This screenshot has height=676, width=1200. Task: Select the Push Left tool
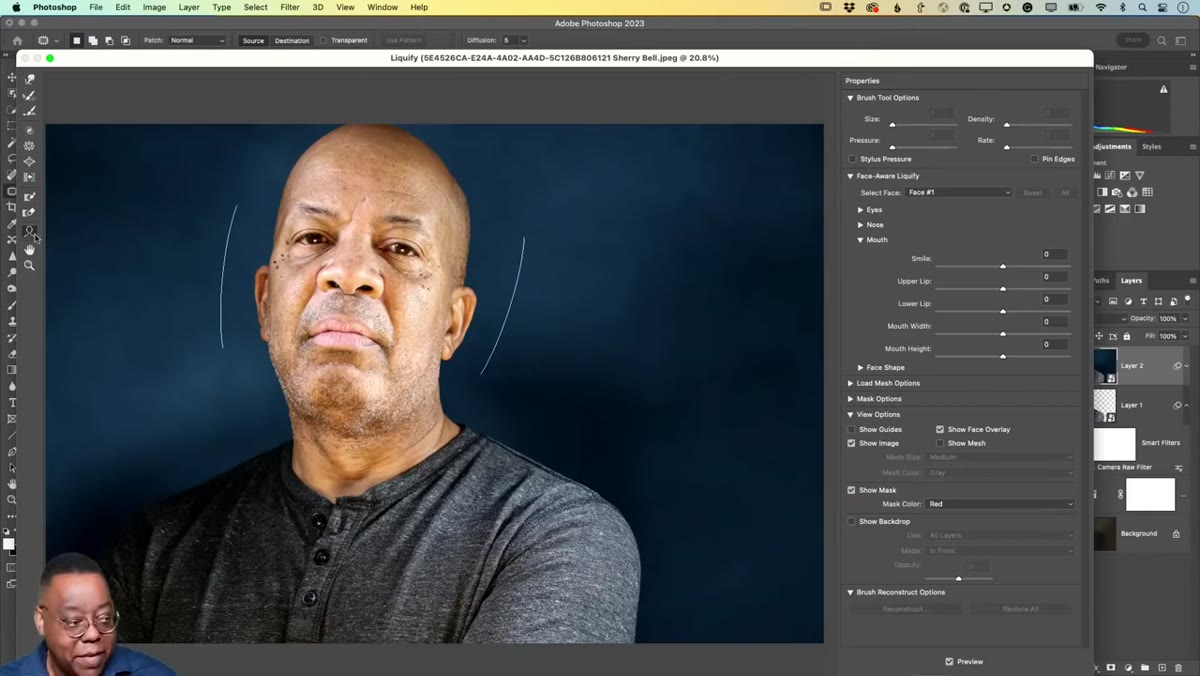[x=29, y=177]
